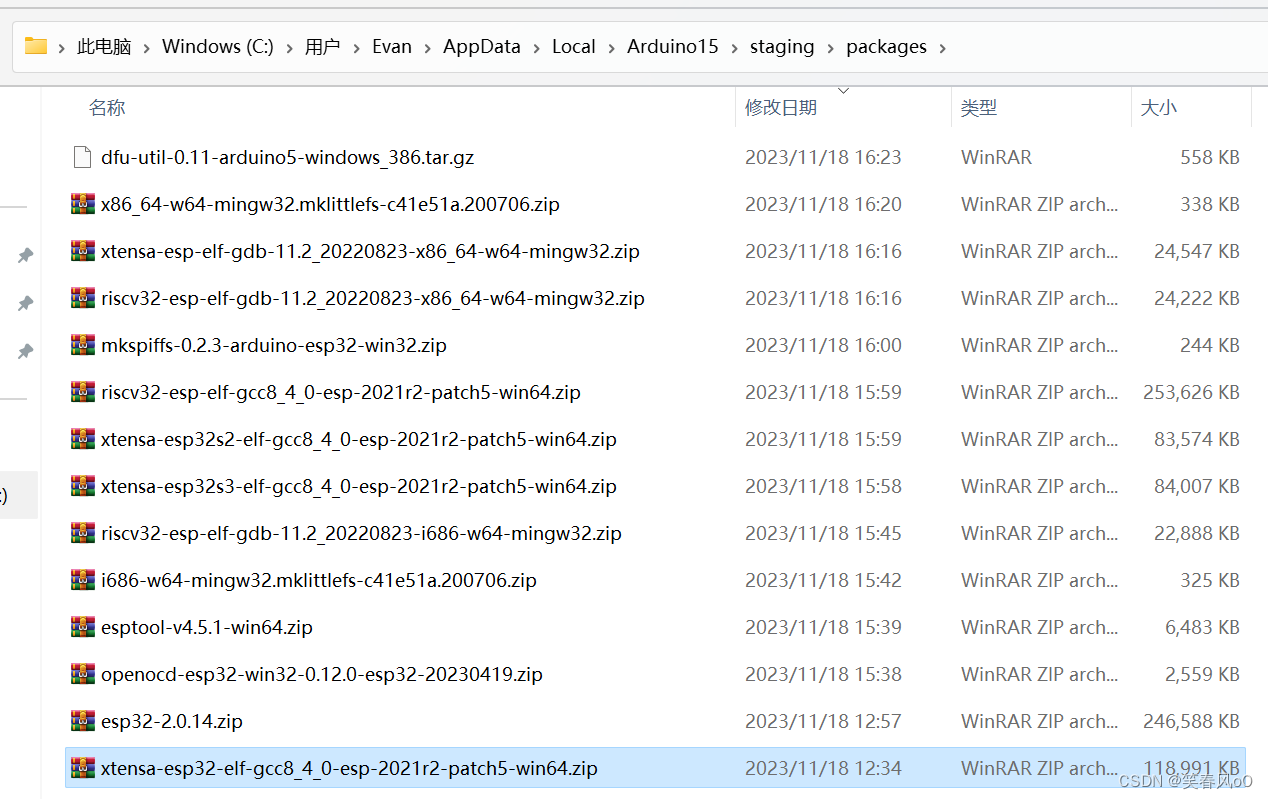1268x799 pixels.
Task: Click icon of esptool-v4.5.1-win64 zip
Action: click(83, 627)
